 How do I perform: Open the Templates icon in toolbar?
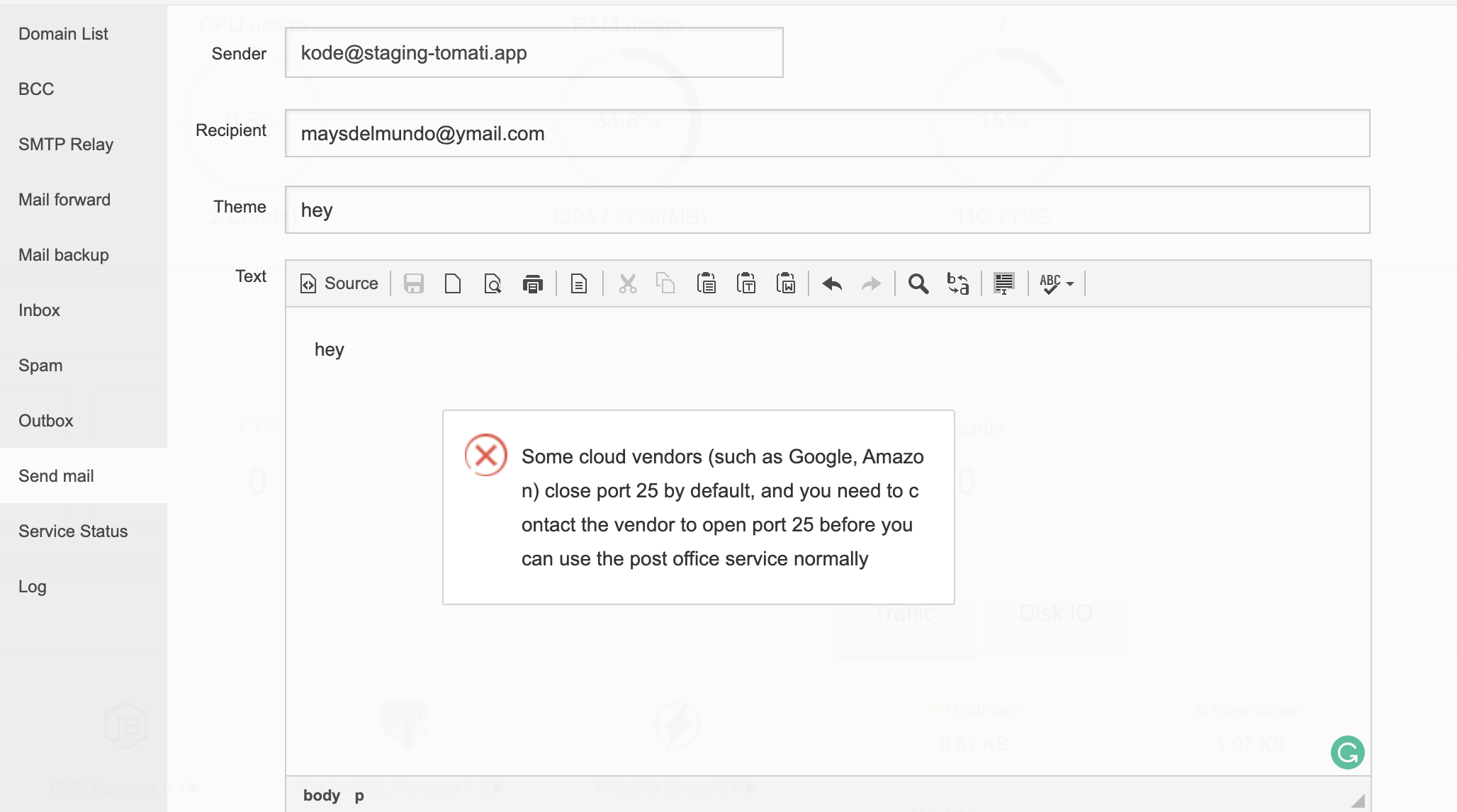579,283
